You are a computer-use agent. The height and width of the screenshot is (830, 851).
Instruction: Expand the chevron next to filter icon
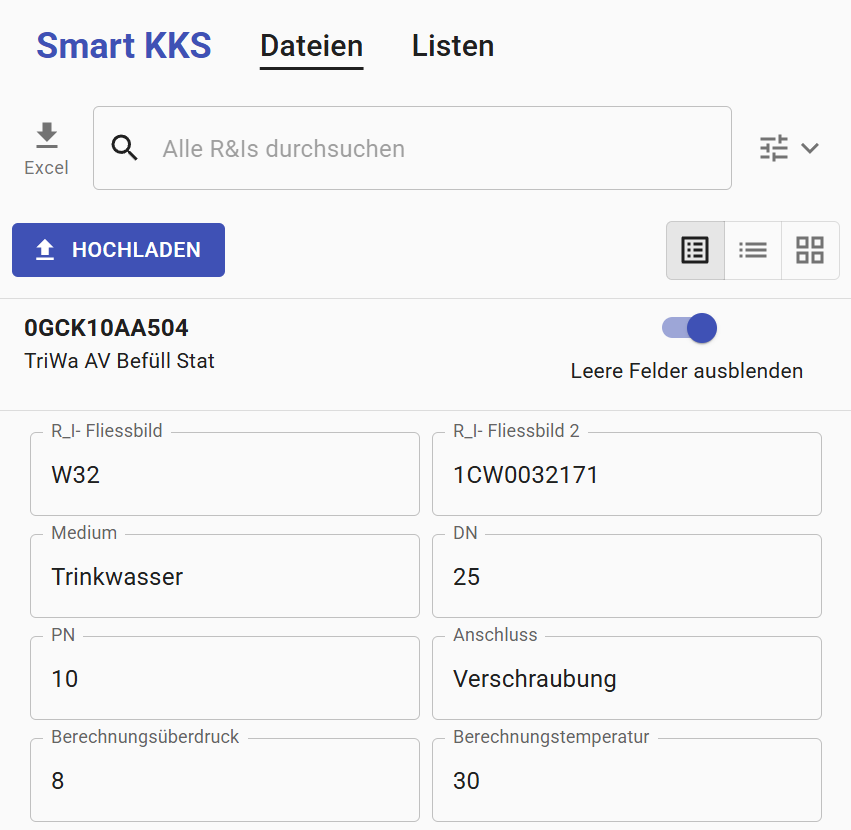[x=809, y=147]
